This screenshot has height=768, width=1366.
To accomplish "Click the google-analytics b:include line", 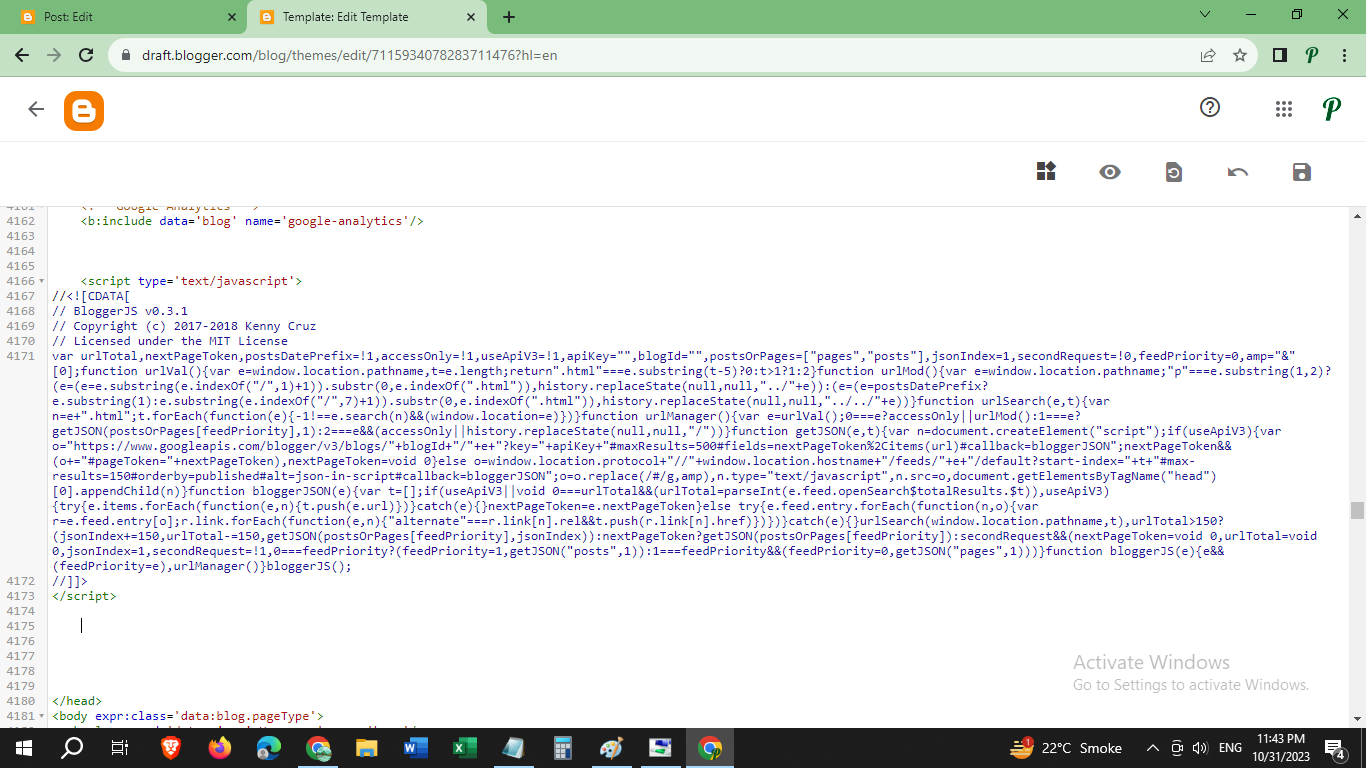I will point(252,221).
